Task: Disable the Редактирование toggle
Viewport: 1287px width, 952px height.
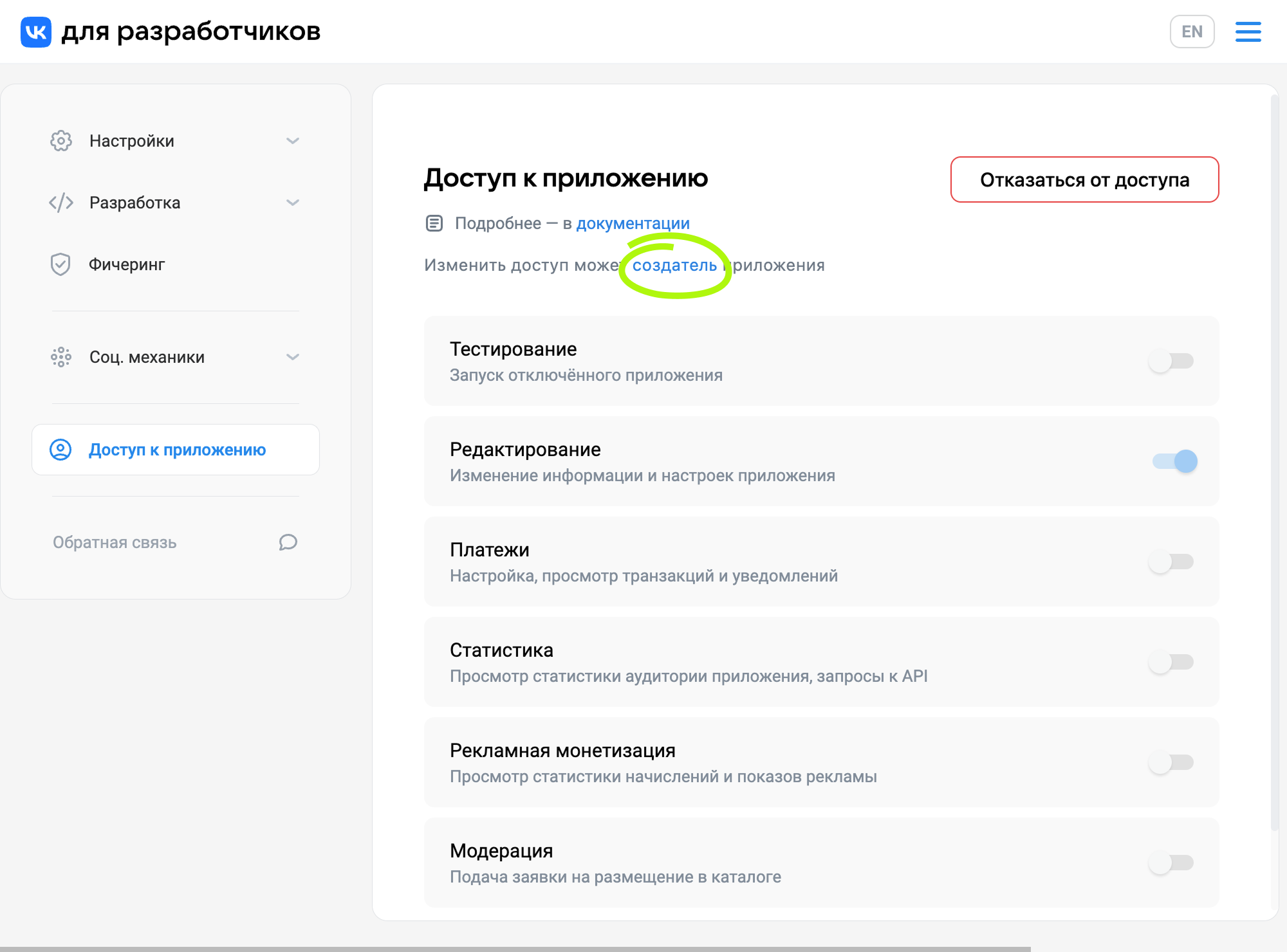Action: [1174, 461]
